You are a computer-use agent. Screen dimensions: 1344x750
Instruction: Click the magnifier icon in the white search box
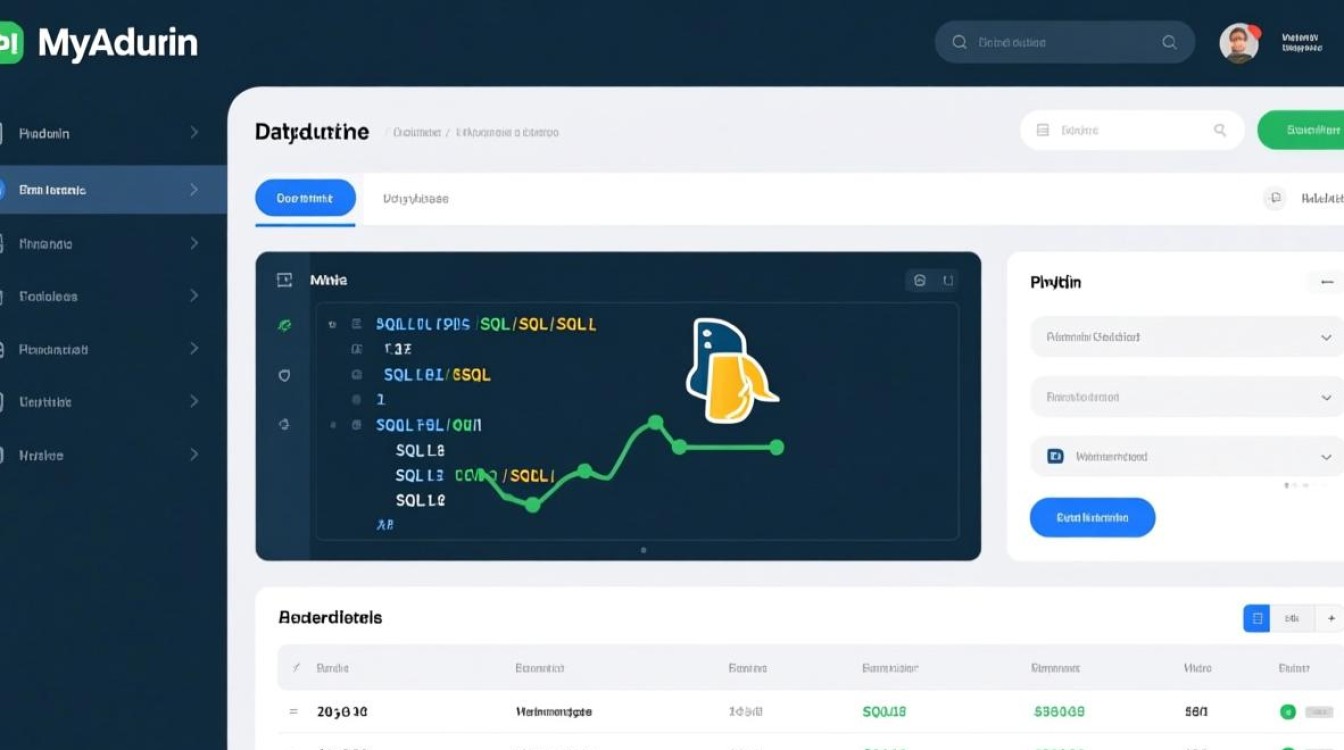click(1219, 130)
